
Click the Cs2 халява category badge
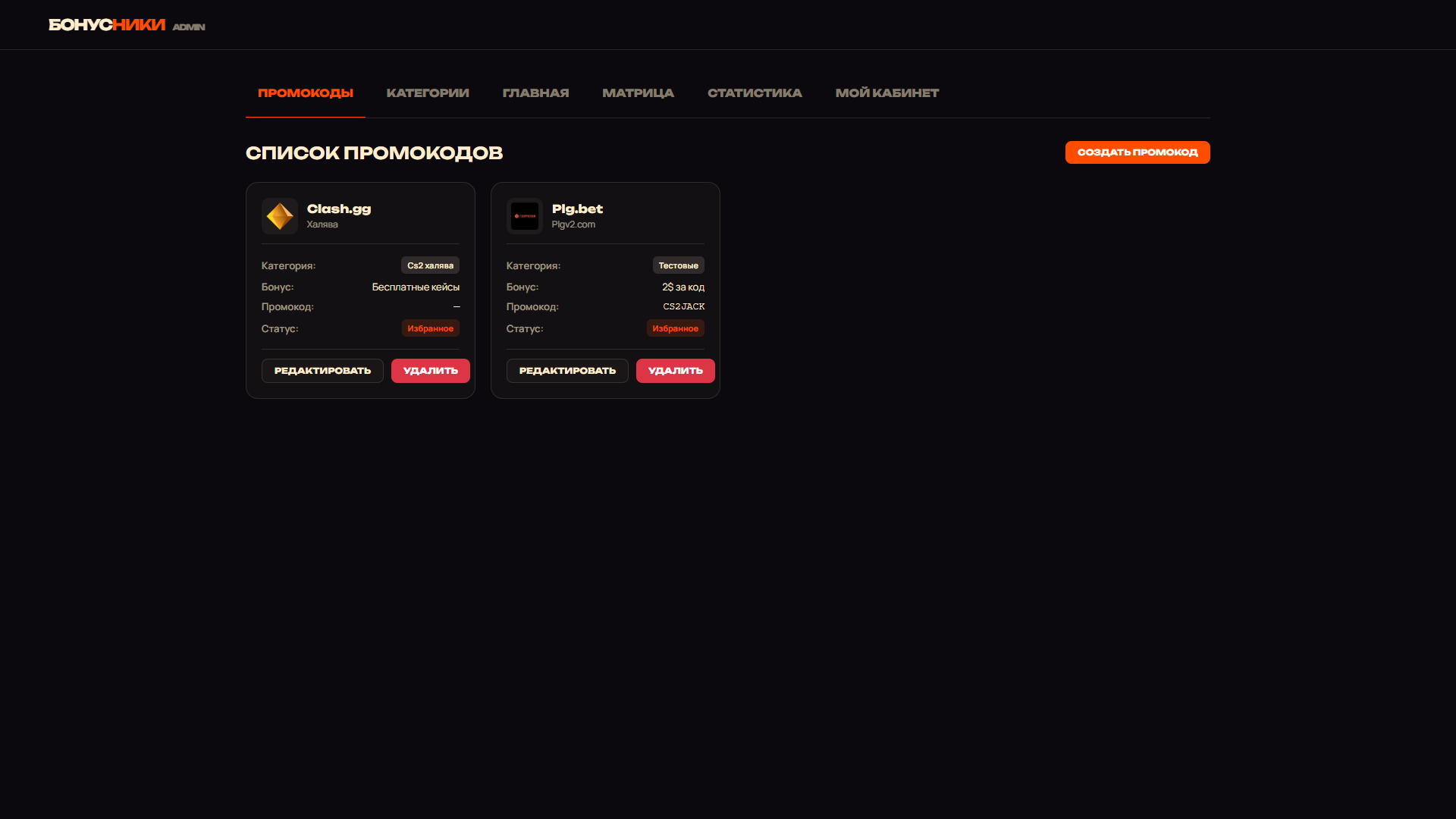click(430, 265)
